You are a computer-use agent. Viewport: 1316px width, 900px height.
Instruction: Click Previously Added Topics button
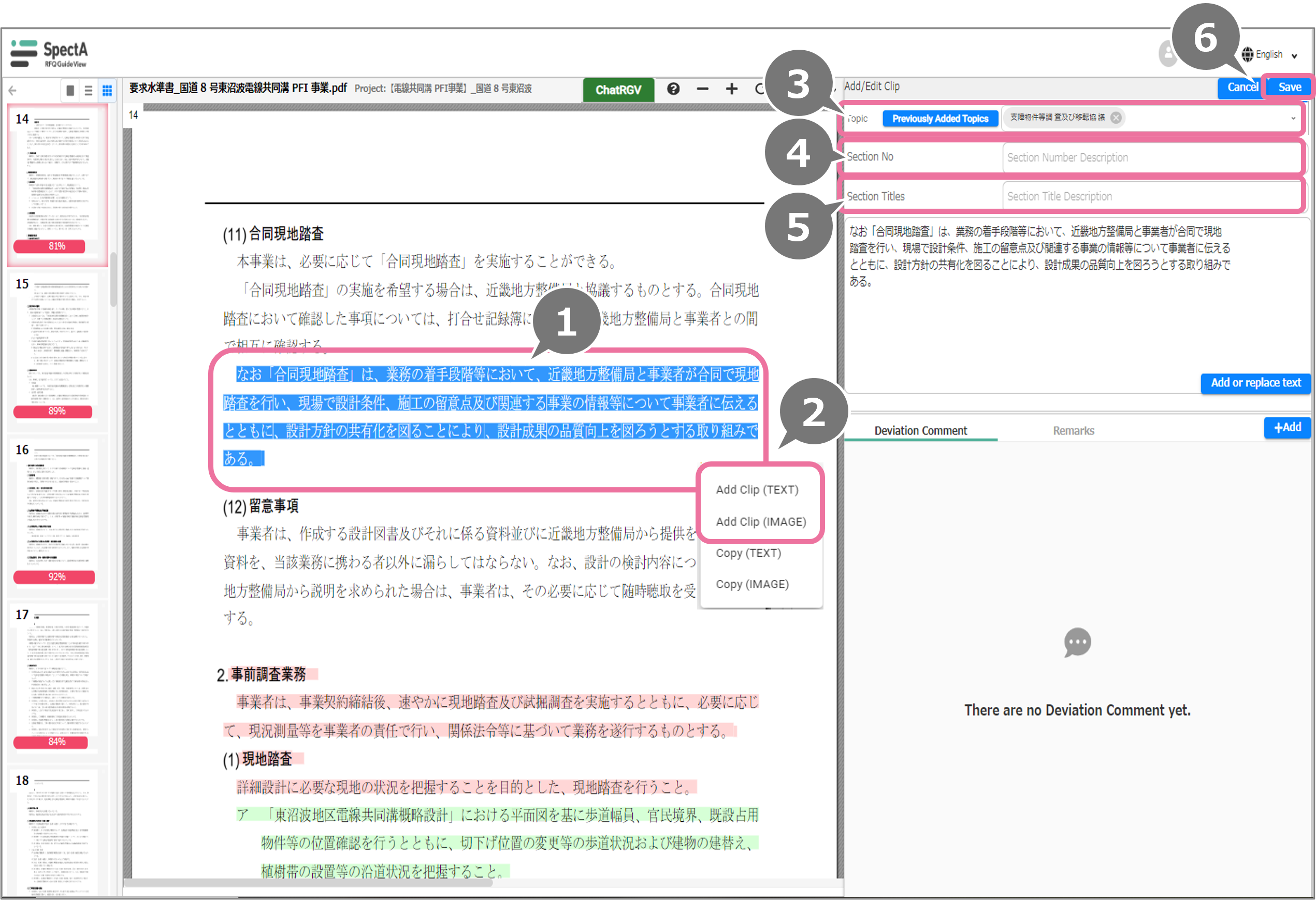tap(940, 118)
